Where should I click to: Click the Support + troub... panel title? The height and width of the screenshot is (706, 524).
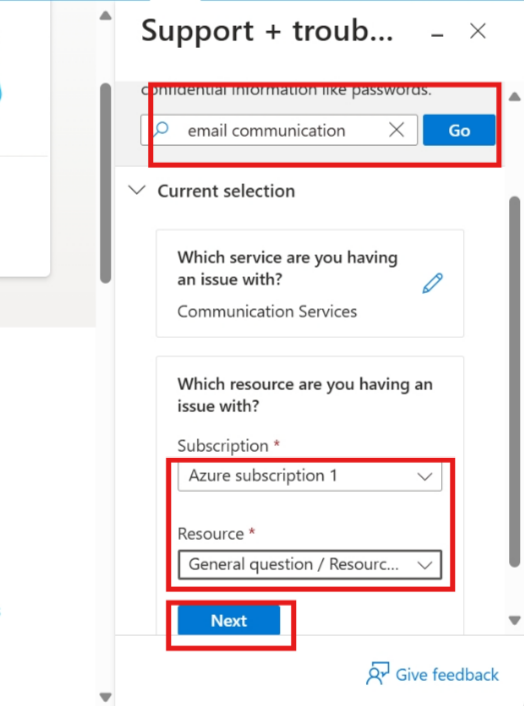[267, 32]
